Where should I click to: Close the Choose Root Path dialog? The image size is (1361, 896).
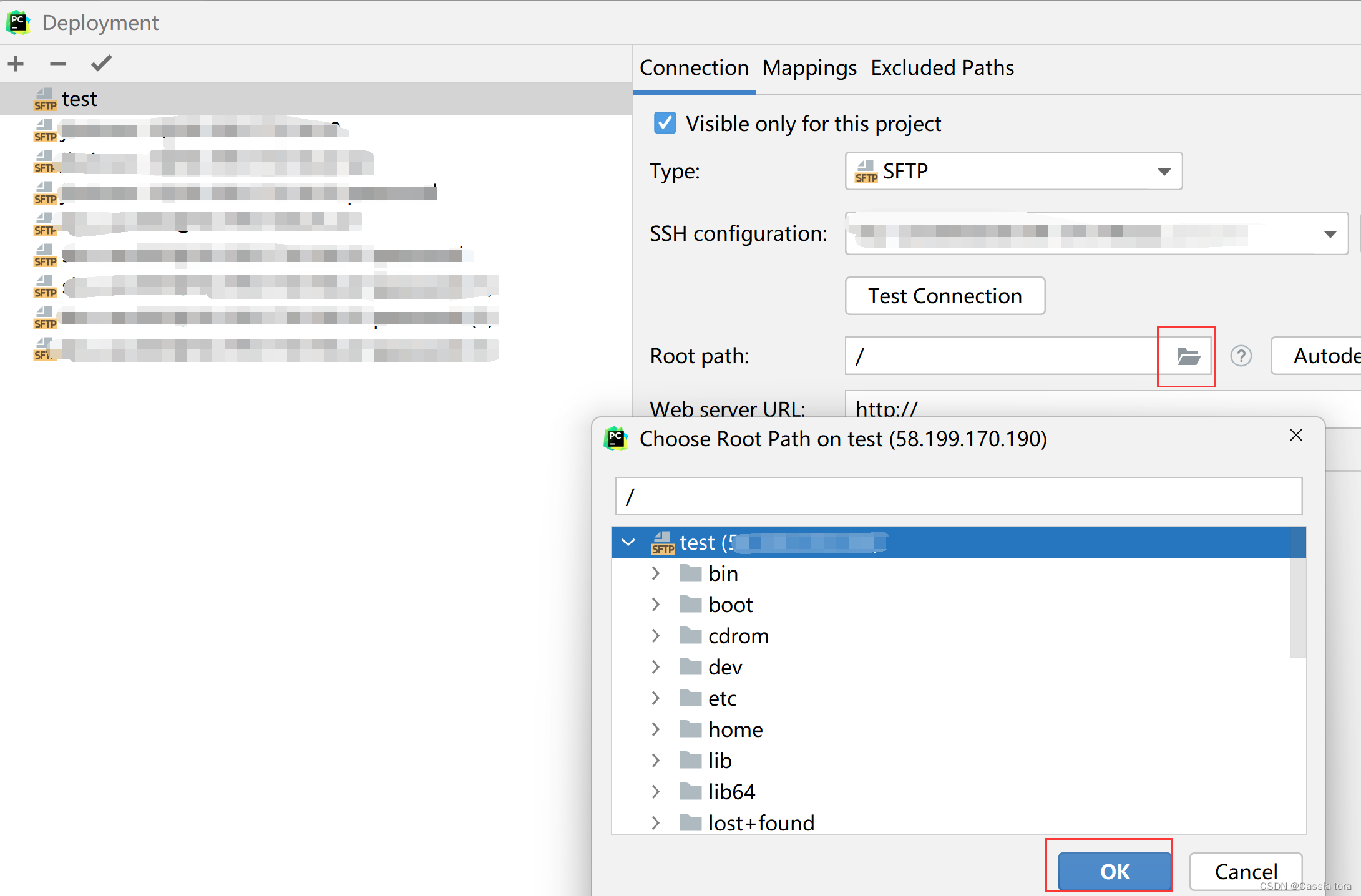coord(1296,435)
